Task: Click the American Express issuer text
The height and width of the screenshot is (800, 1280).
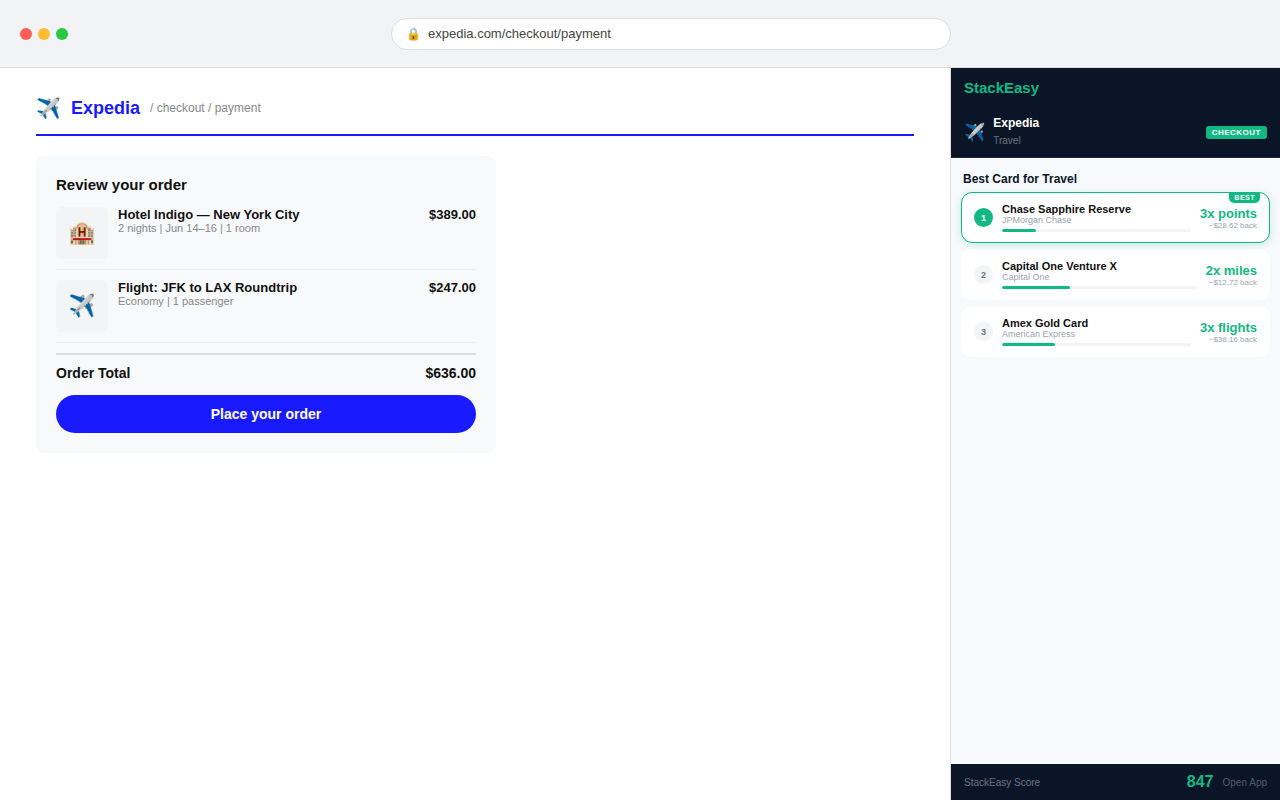Action: 1038,334
